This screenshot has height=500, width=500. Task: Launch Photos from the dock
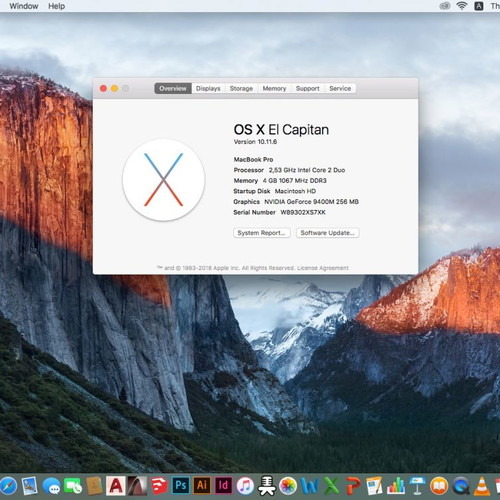coord(288,486)
